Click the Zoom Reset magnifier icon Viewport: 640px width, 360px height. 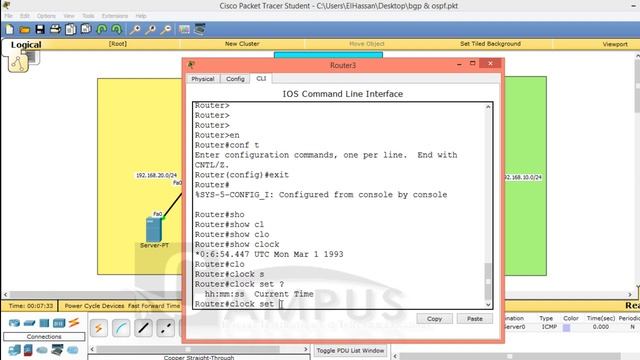click(x=151, y=29)
